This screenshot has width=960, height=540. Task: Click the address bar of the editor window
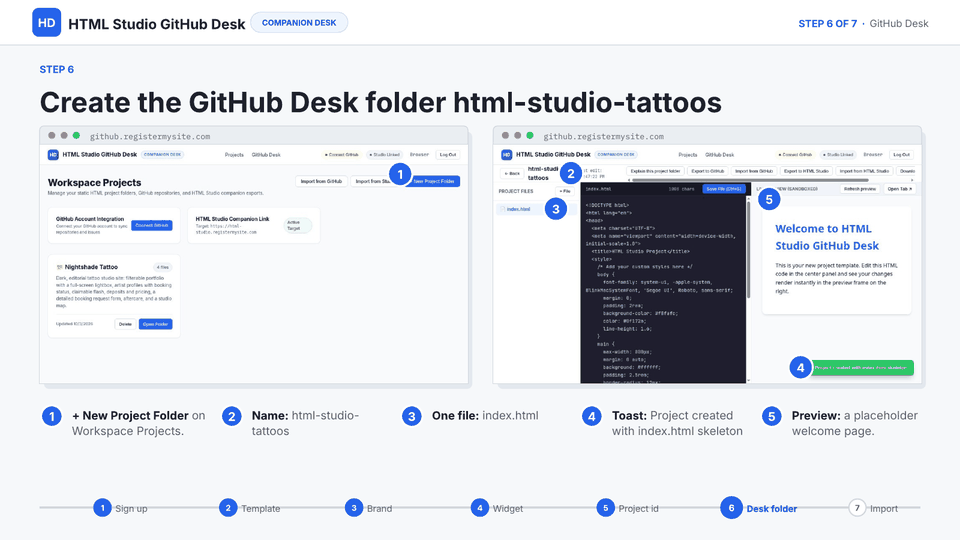pos(603,136)
